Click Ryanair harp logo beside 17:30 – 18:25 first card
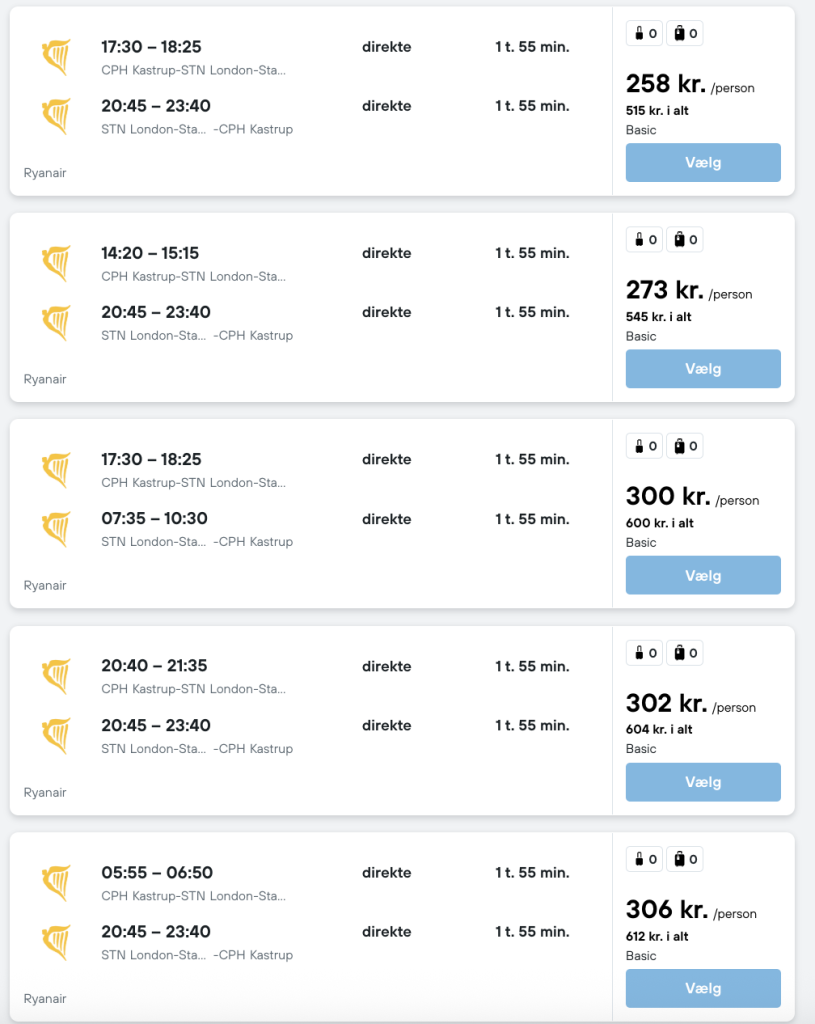The image size is (815, 1024). [x=56, y=57]
